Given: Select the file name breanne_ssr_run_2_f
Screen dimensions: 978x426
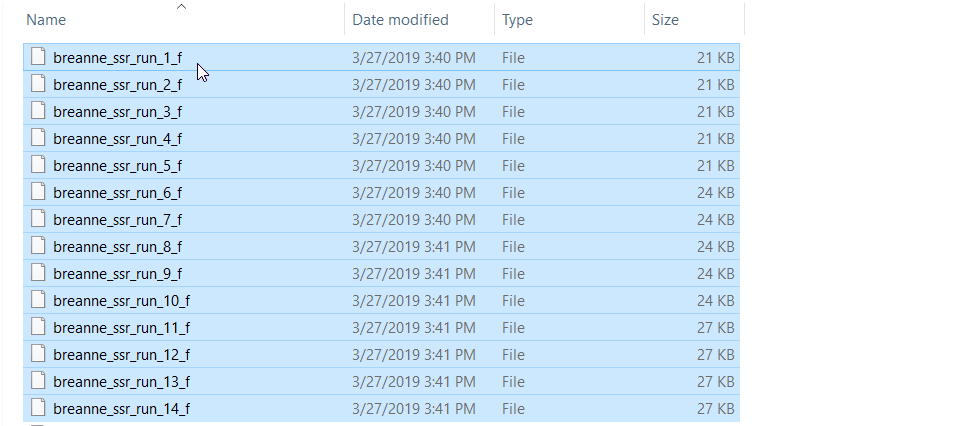Looking at the screenshot, I should click(117, 85).
